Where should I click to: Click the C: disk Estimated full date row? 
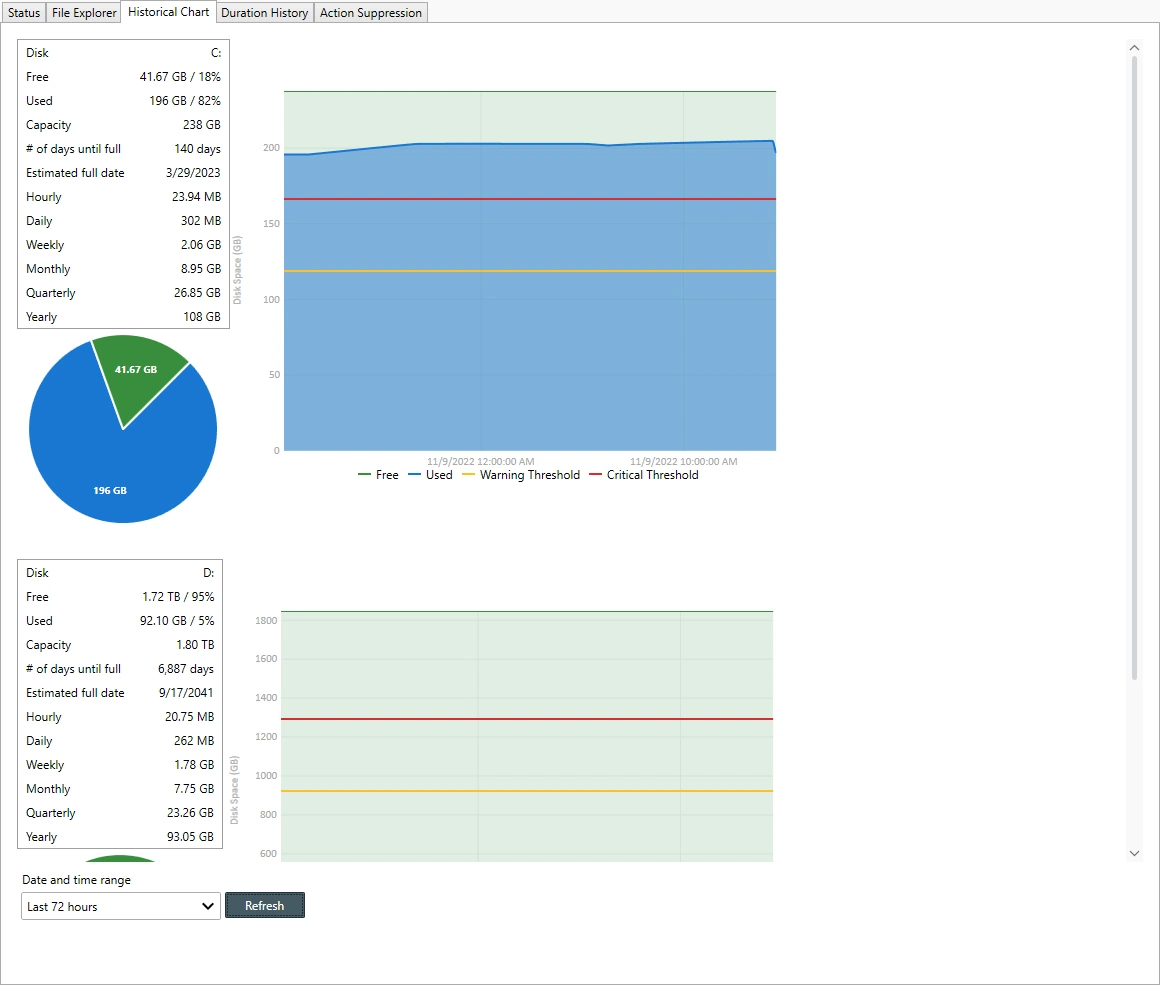coord(123,173)
